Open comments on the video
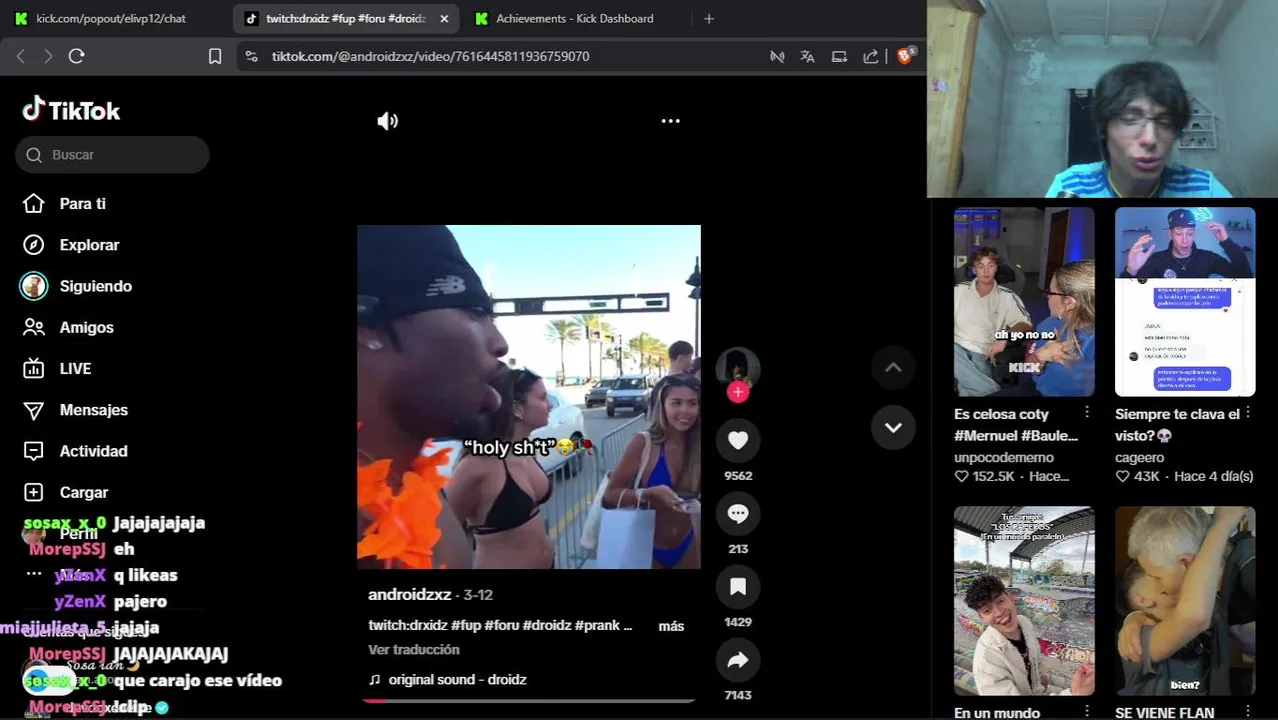This screenshot has height=720, width=1278. [x=738, y=513]
